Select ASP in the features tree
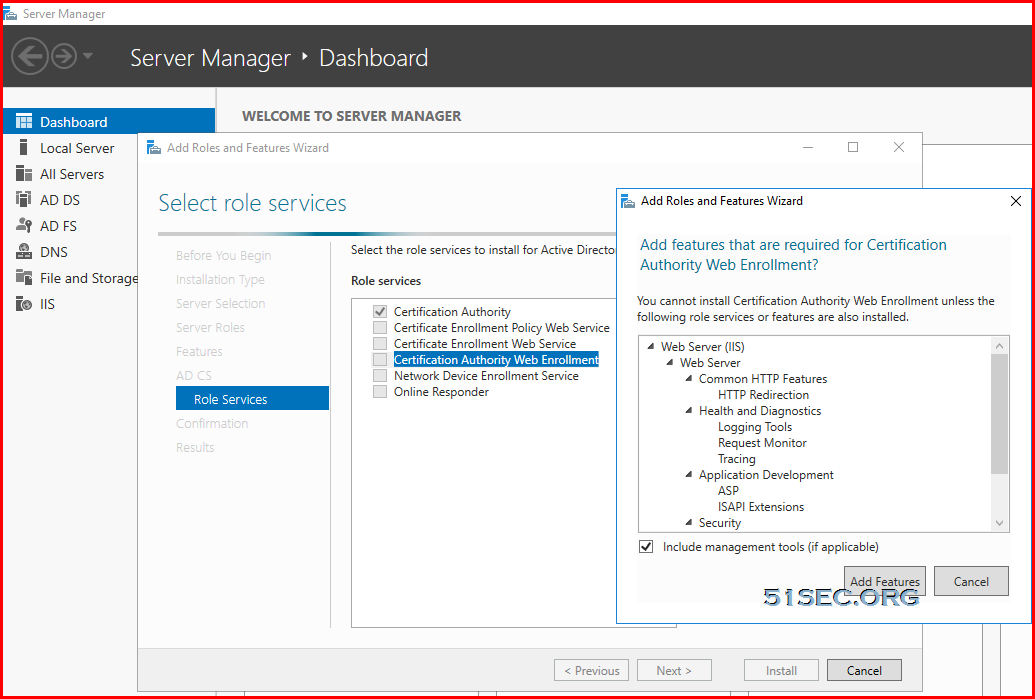The image size is (1035, 699). click(x=728, y=490)
